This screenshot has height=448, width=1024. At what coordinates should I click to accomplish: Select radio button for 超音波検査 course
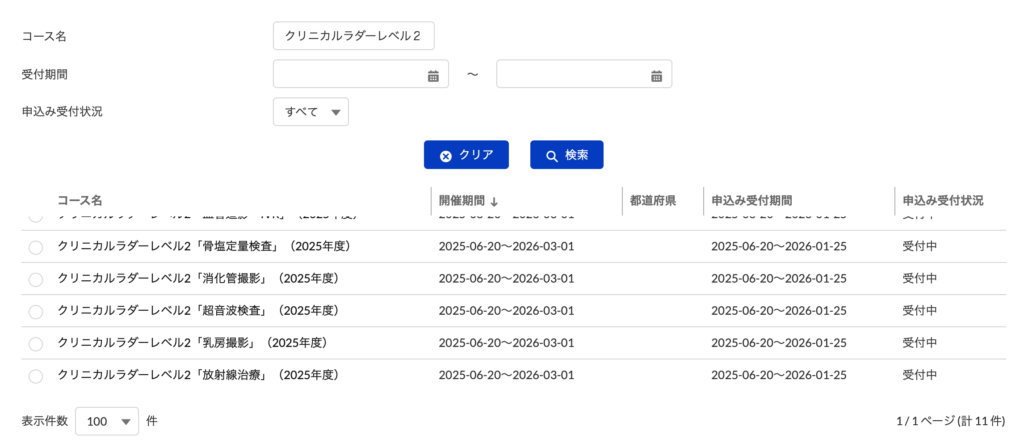coord(36,311)
